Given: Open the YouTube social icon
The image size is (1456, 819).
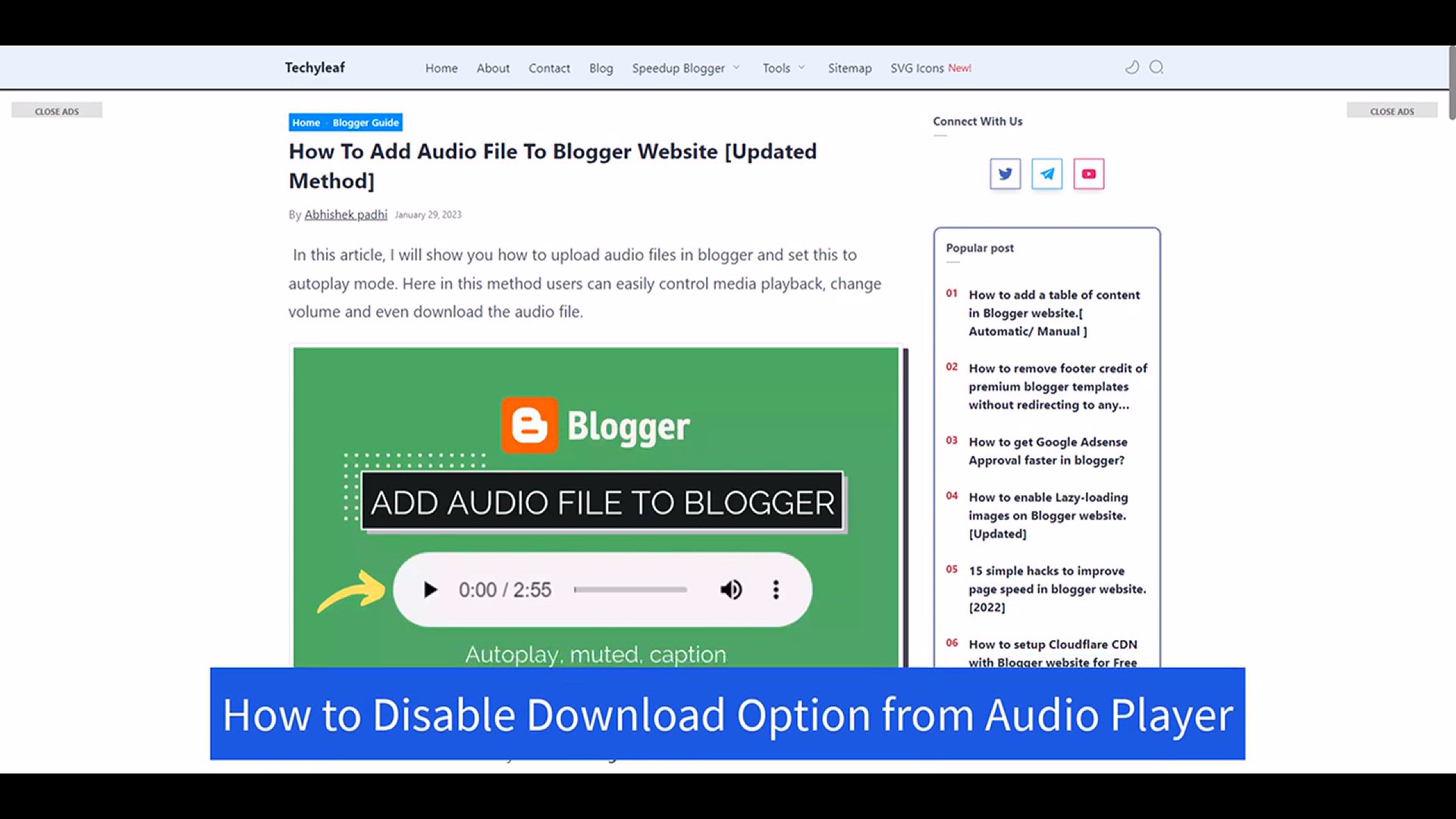Looking at the screenshot, I should 1089,174.
